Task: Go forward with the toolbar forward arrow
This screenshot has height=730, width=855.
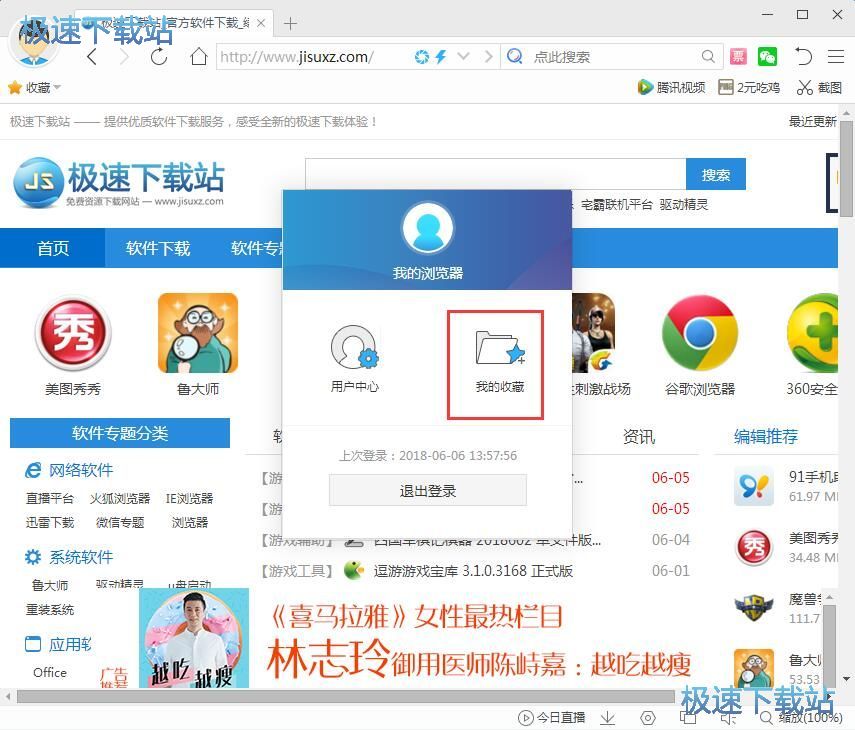Action: [124, 57]
